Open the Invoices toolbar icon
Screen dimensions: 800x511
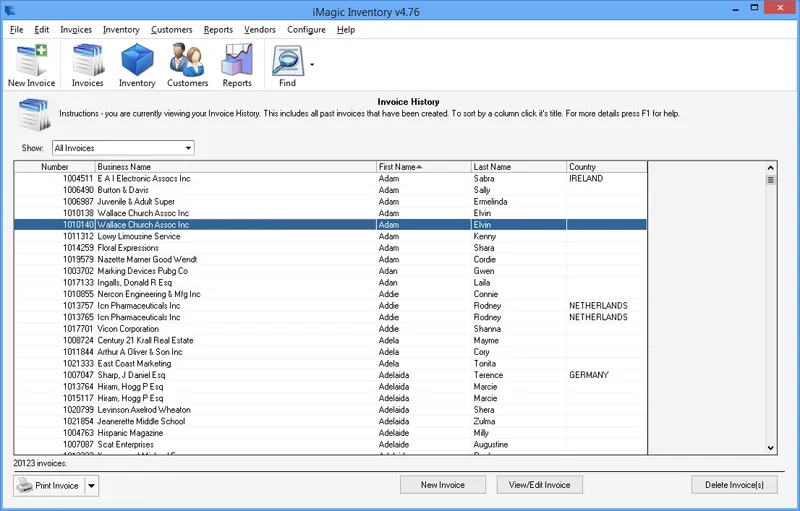click(x=88, y=66)
